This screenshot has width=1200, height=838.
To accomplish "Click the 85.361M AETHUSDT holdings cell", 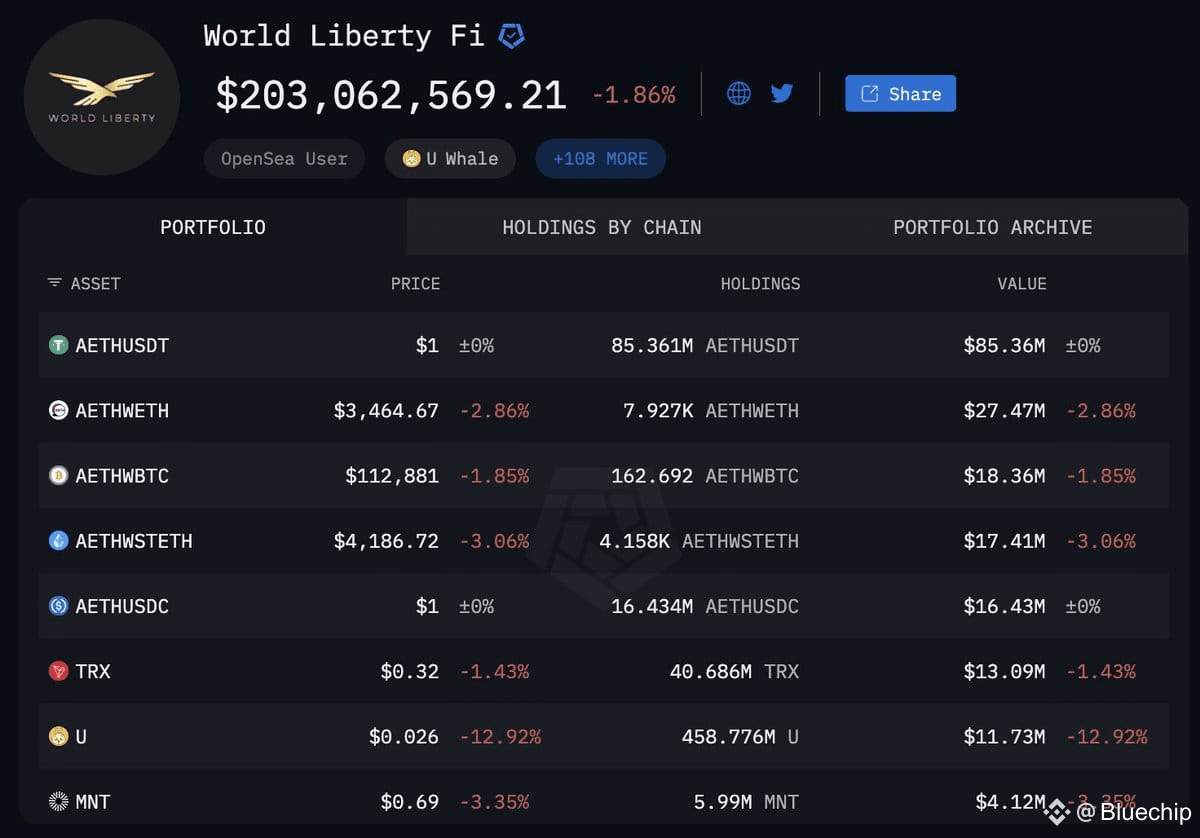I will pyautogui.click(x=705, y=345).
